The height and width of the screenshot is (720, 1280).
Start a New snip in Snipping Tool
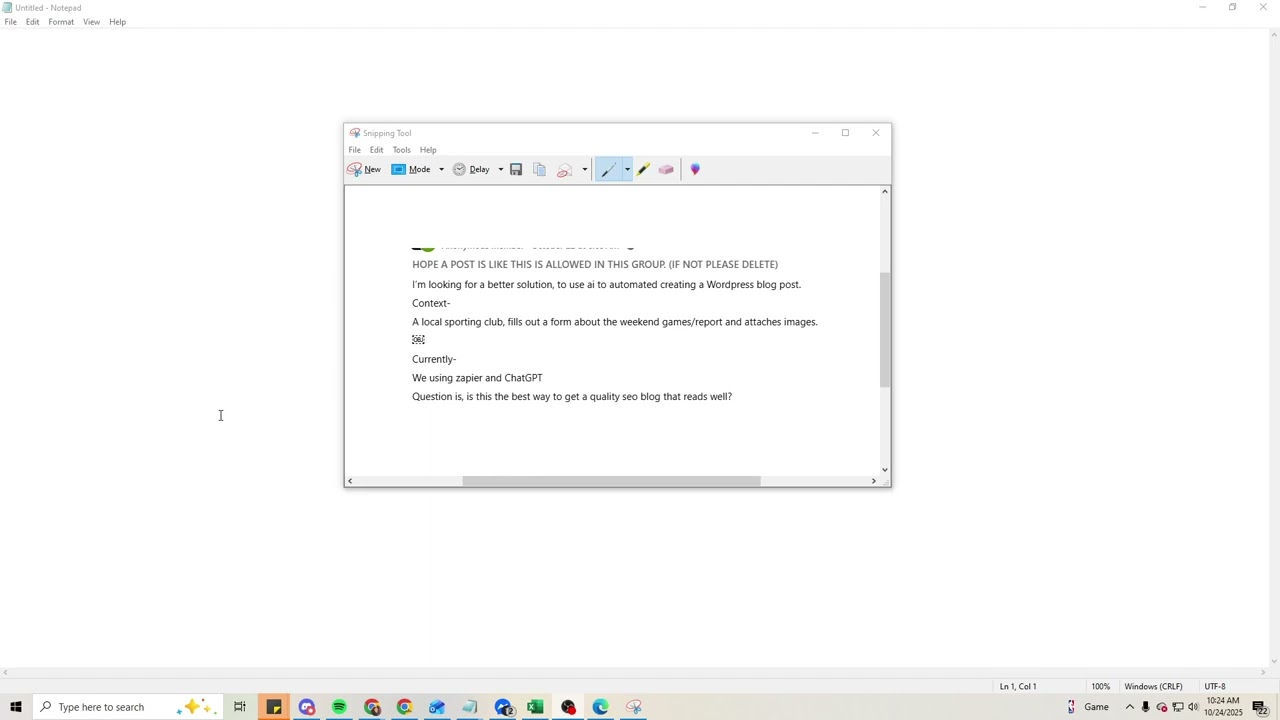pos(364,170)
